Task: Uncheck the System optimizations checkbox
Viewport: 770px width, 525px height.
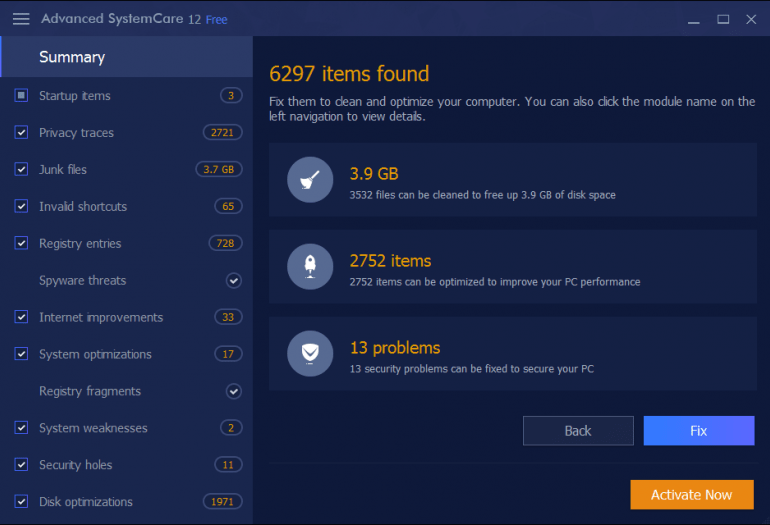Action: [x=21, y=354]
